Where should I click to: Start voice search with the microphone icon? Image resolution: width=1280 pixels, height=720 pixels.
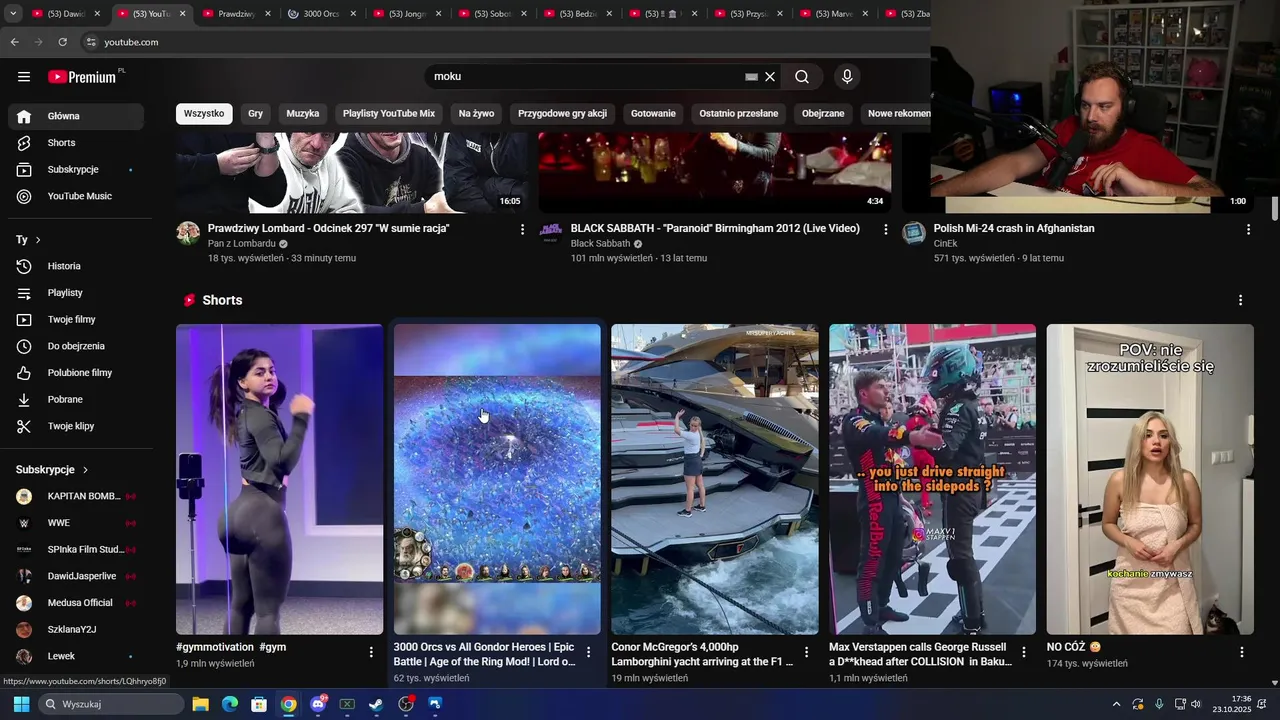(847, 77)
